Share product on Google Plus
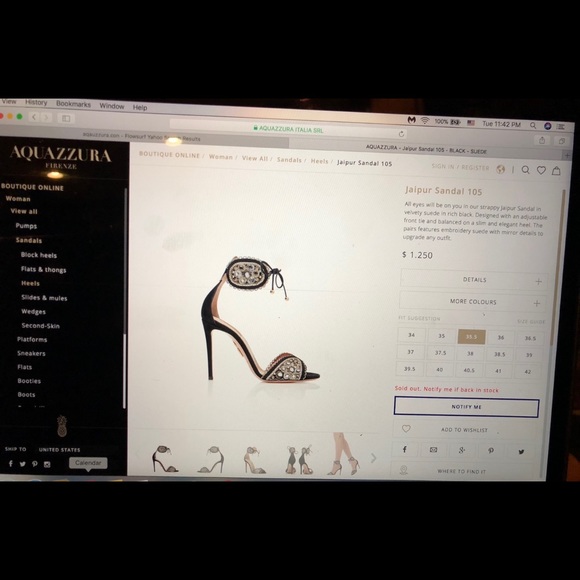 coord(462,450)
